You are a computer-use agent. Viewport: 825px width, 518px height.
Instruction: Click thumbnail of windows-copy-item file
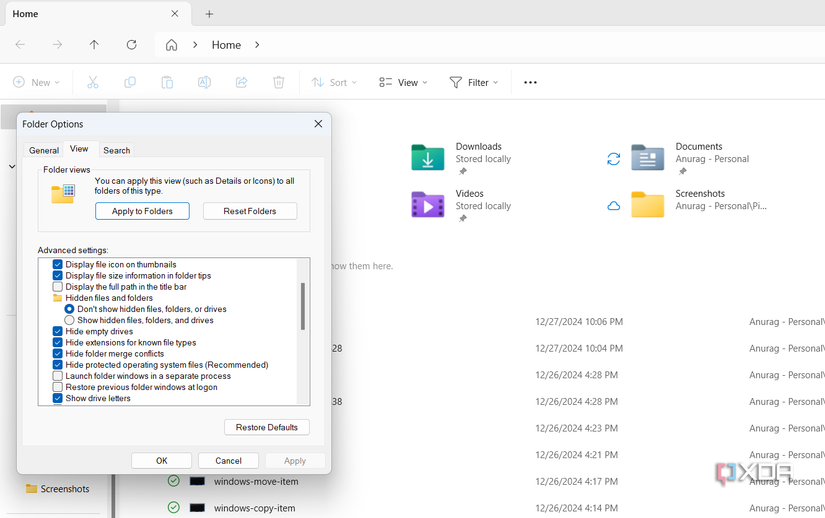pos(197,507)
